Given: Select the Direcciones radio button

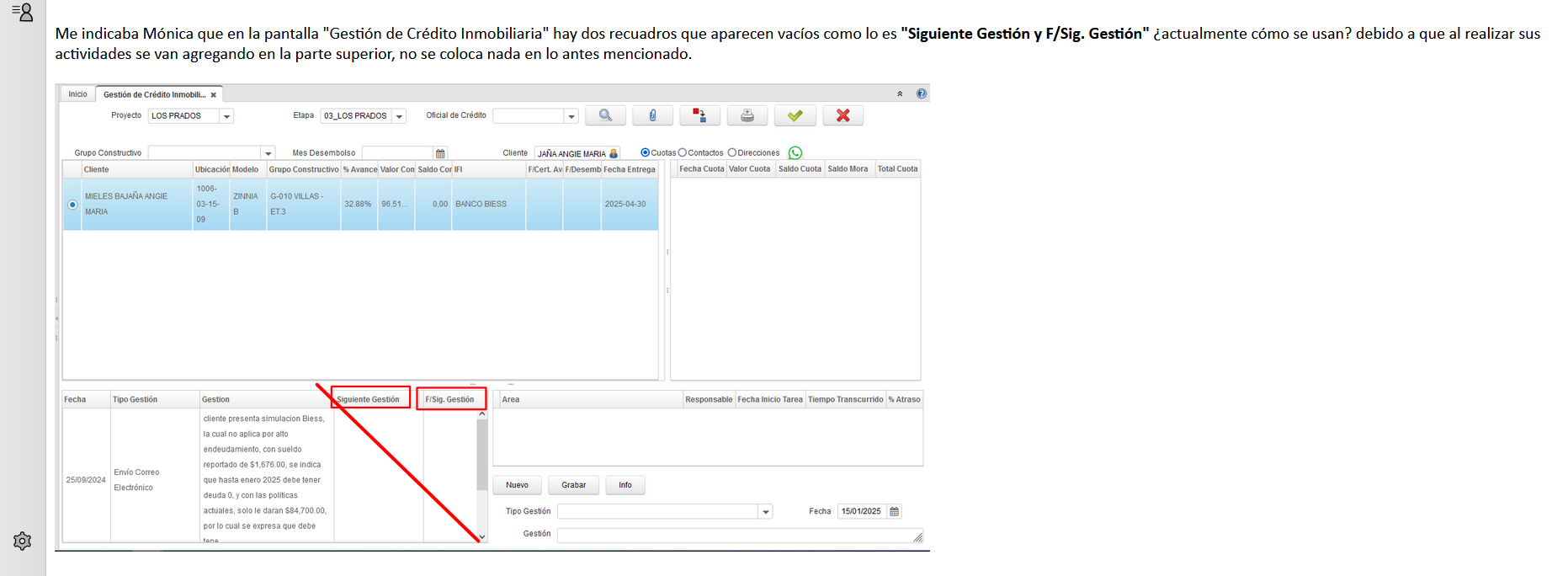Looking at the screenshot, I should (x=732, y=153).
